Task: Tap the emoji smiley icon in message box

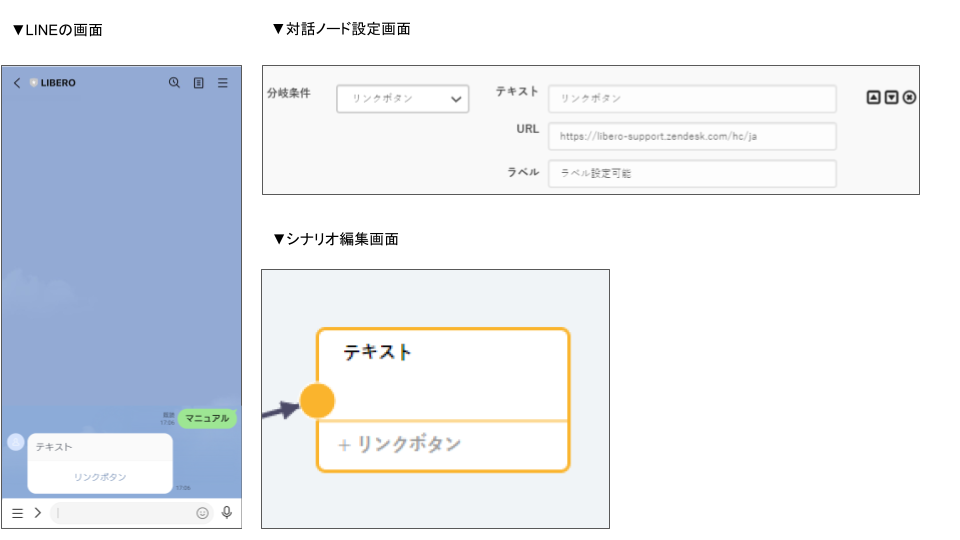Action: 203,513
